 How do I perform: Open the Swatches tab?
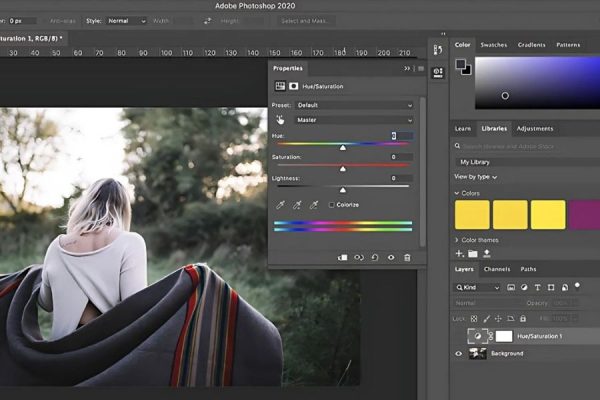(493, 45)
